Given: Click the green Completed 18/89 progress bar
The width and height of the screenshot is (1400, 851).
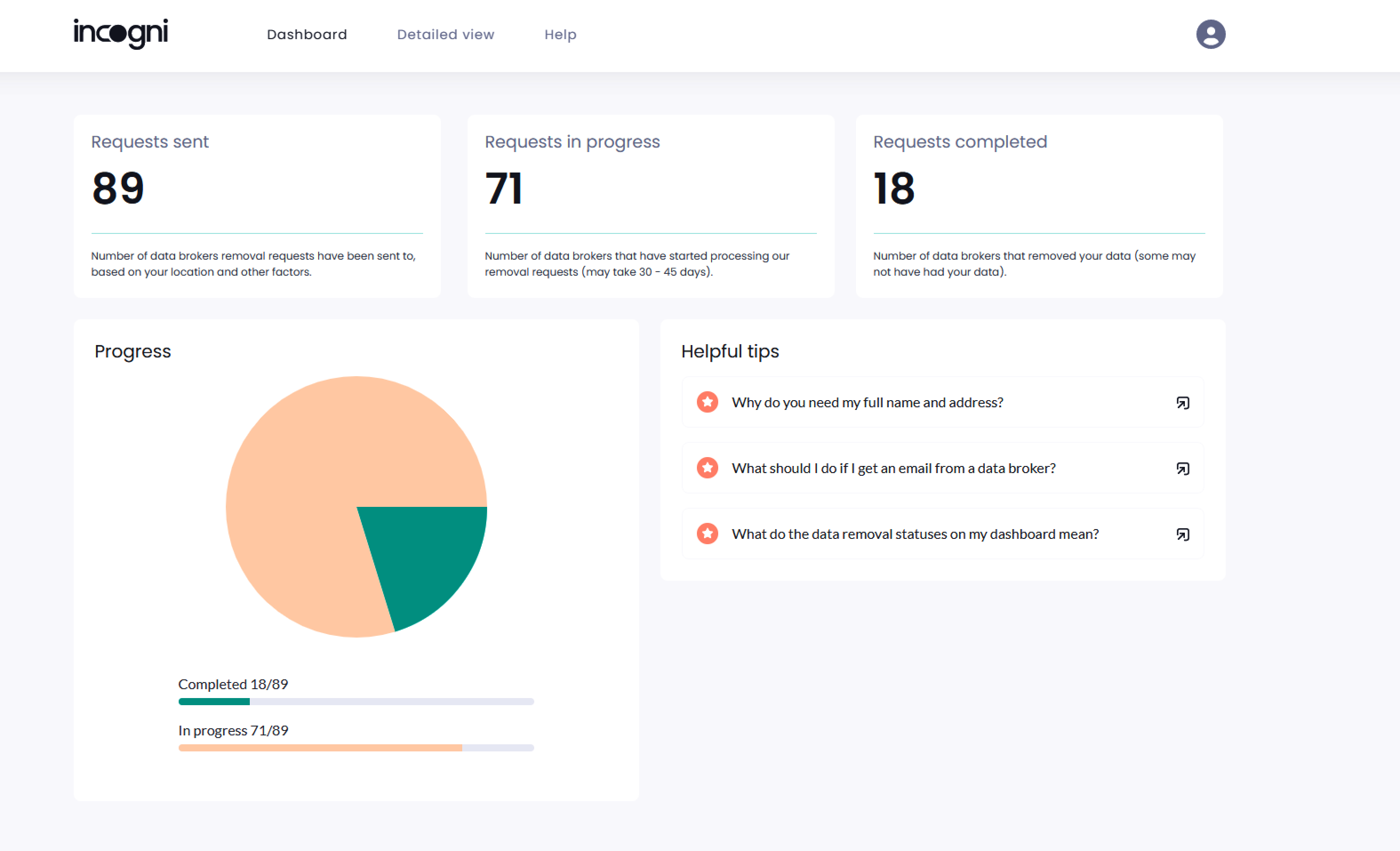Looking at the screenshot, I should point(214,702).
